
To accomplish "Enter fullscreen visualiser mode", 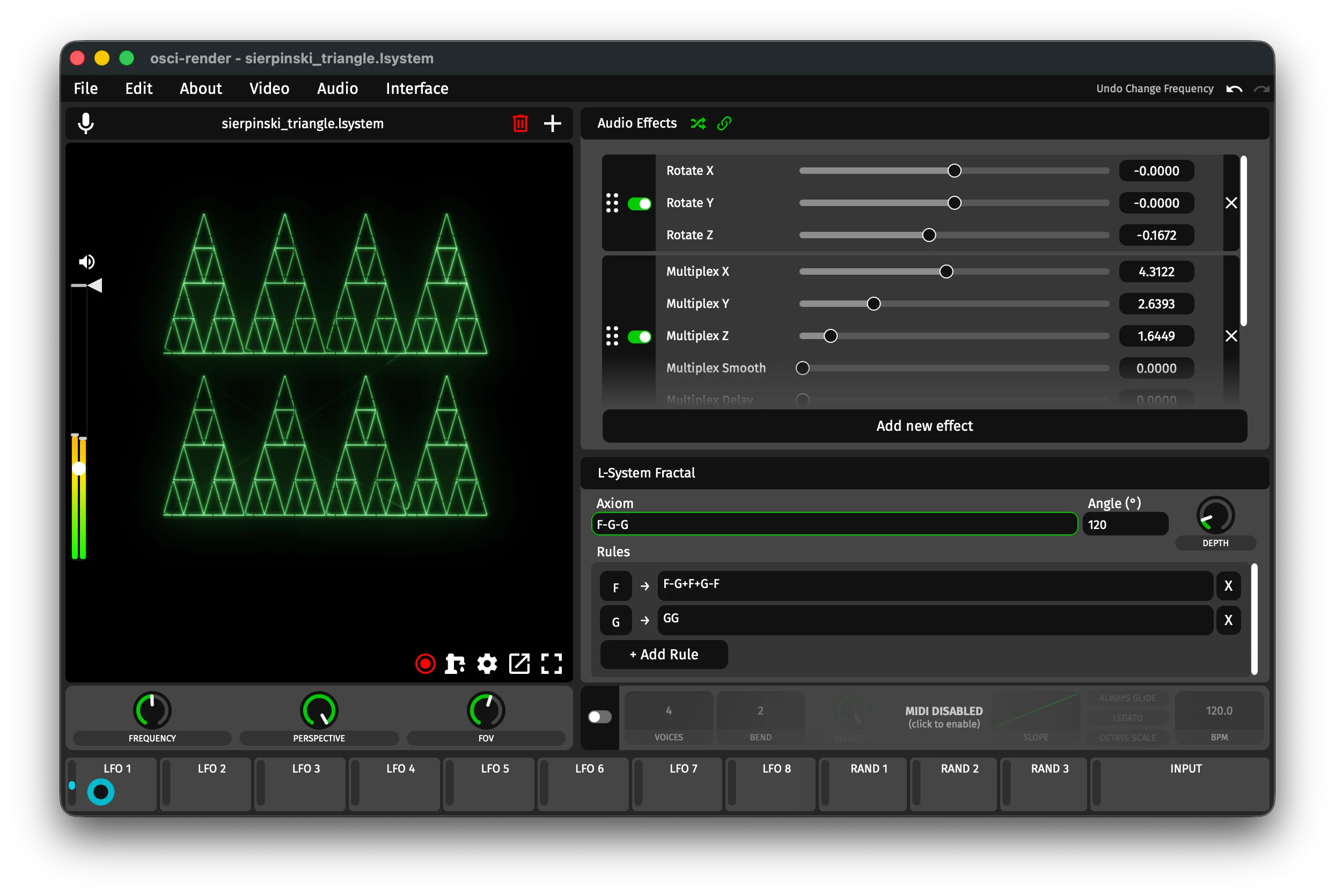I will [x=552, y=664].
